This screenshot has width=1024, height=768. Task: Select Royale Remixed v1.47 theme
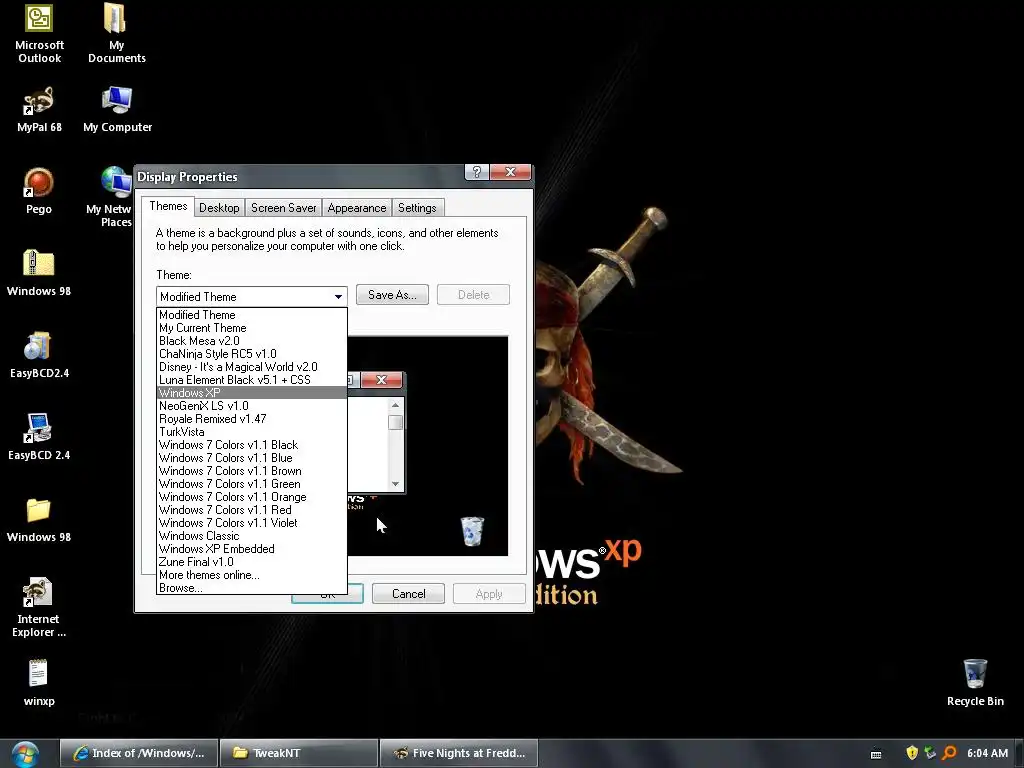click(x=251, y=419)
